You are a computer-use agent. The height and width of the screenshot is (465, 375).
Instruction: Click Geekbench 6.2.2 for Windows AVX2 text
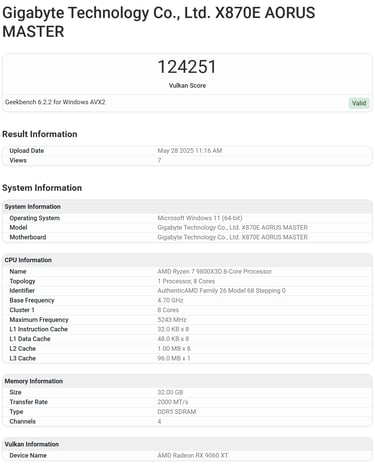(x=55, y=102)
